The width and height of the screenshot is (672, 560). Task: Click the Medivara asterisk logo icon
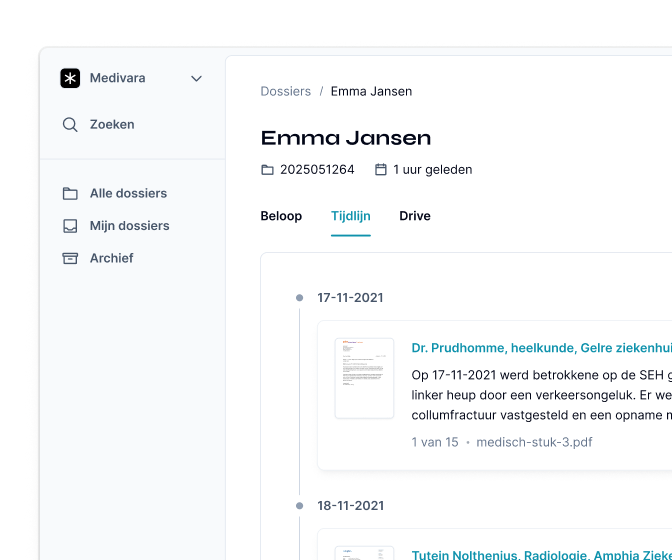70,78
